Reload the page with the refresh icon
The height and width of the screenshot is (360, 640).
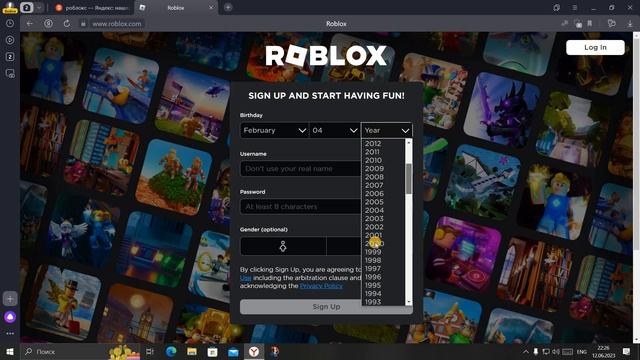tap(67, 24)
